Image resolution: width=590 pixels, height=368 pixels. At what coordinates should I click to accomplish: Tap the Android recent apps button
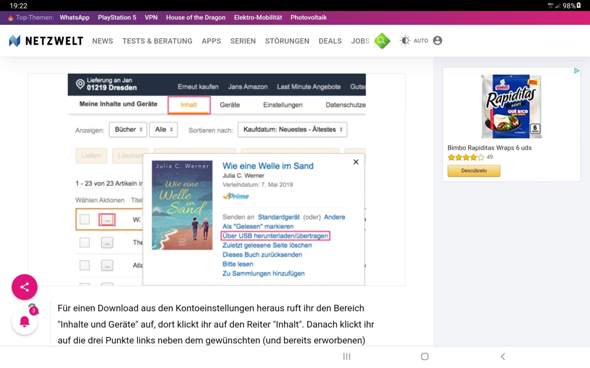point(347,356)
